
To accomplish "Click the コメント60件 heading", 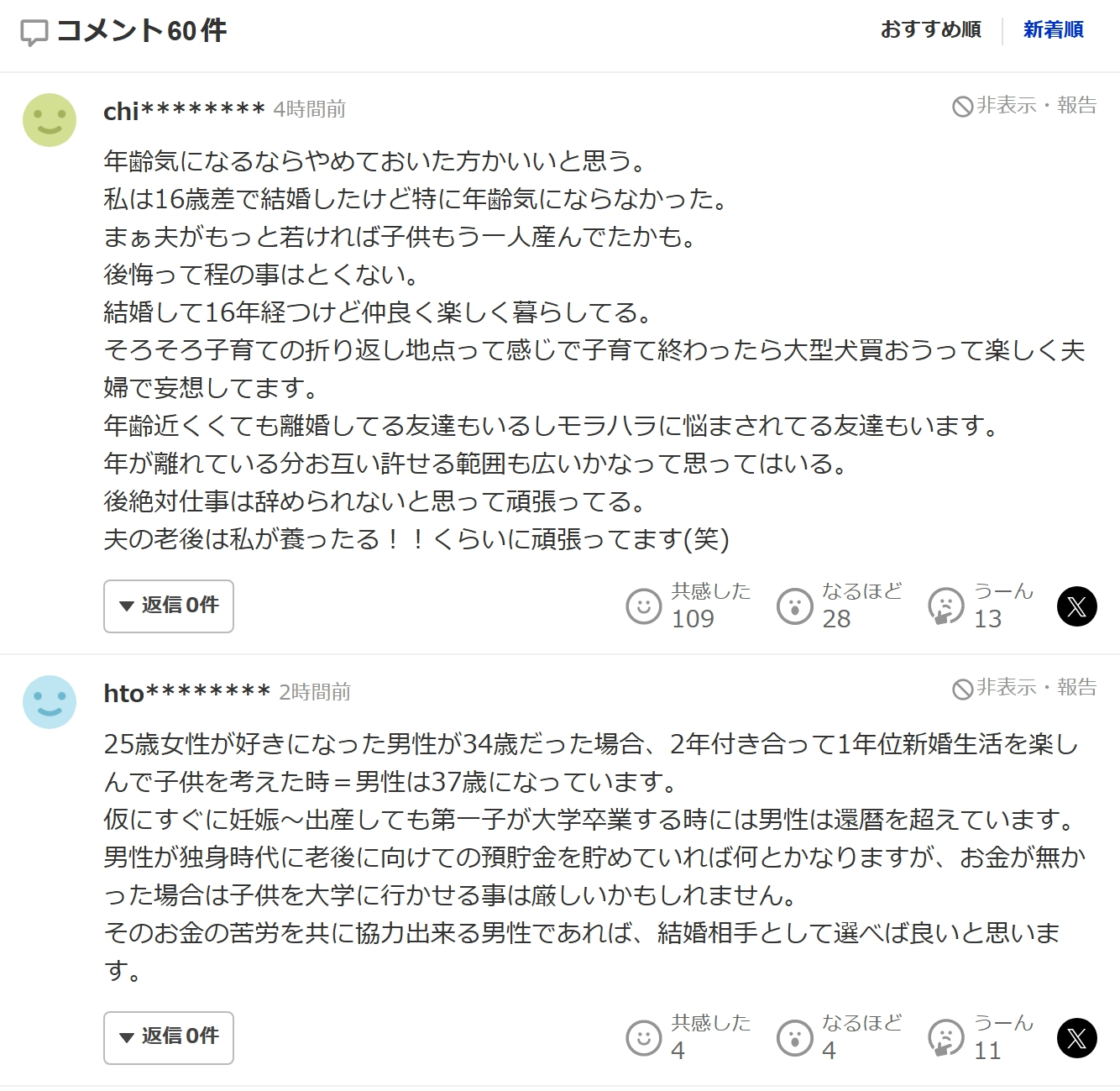I will [141, 31].
